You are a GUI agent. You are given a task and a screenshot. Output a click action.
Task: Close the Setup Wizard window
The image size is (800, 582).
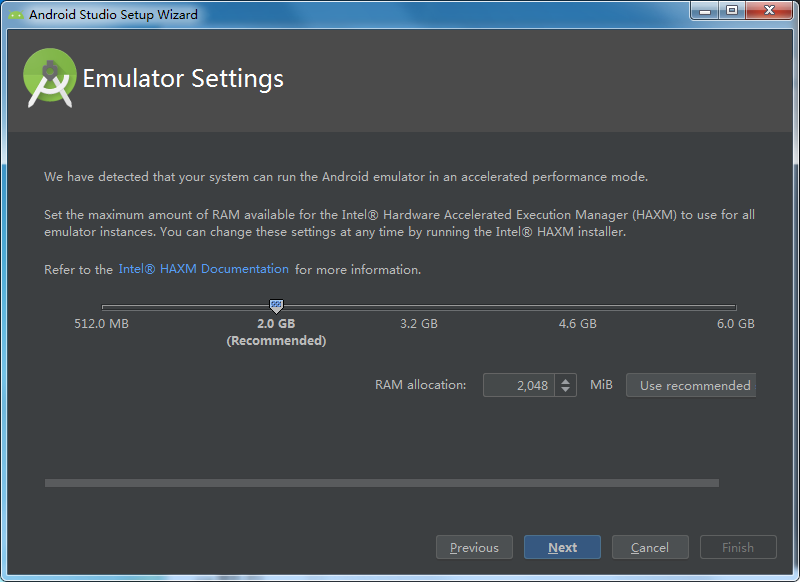[769, 10]
